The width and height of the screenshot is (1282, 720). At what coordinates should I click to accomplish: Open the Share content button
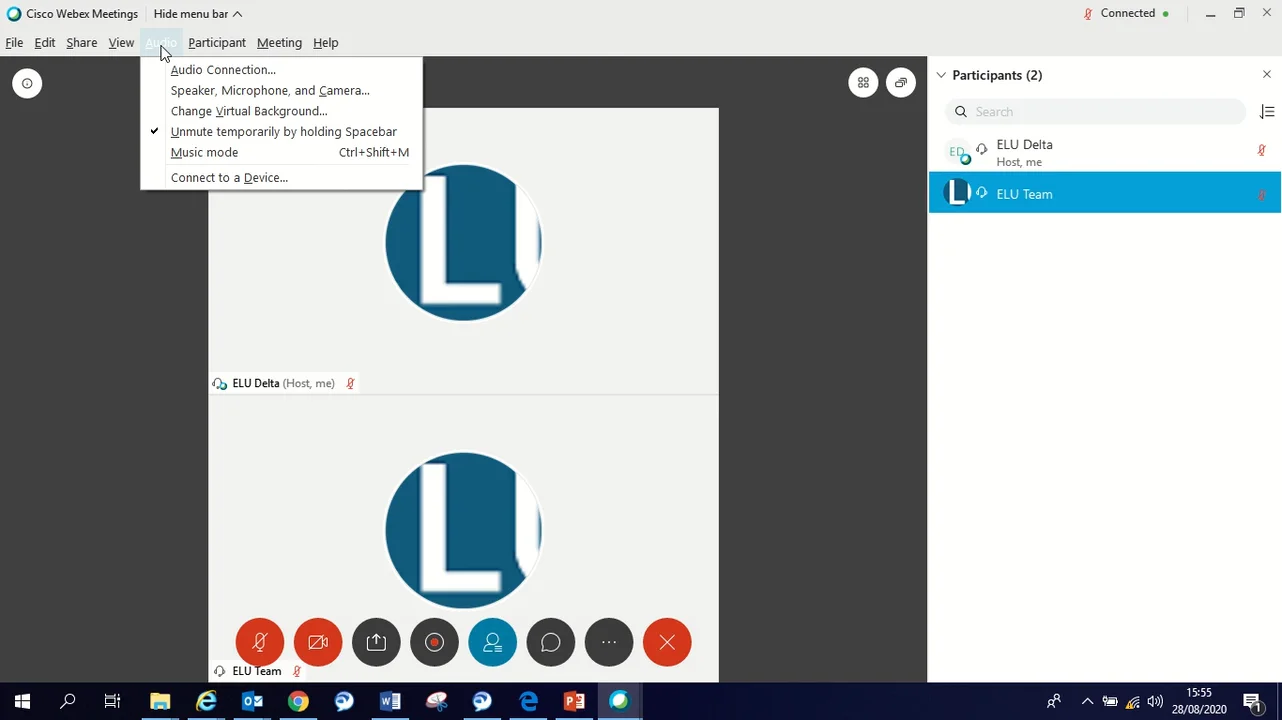click(376, 642)
